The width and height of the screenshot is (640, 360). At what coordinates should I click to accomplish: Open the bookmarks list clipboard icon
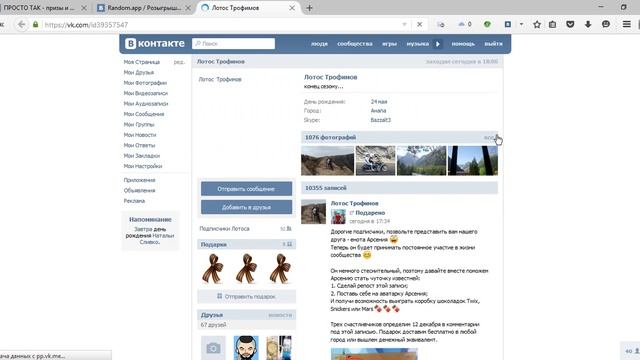coord(552,24)
